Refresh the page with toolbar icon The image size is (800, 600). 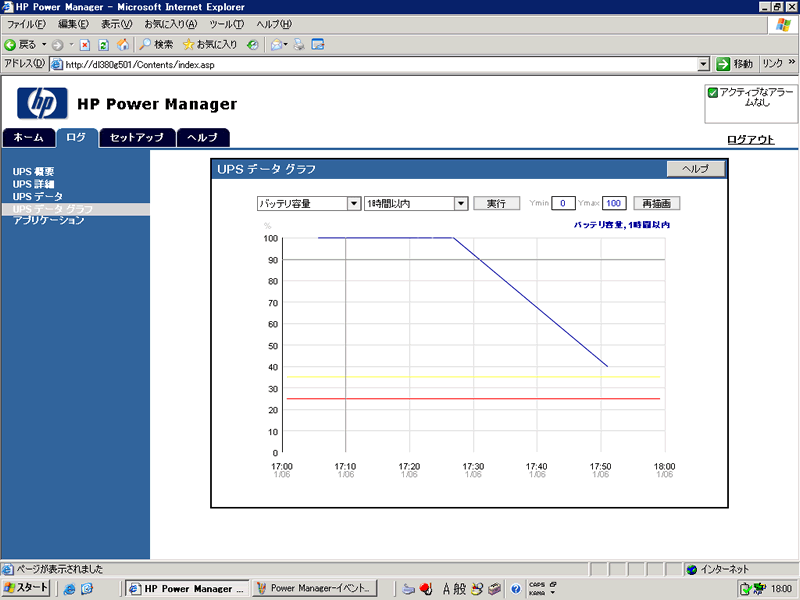pos(103,44)
